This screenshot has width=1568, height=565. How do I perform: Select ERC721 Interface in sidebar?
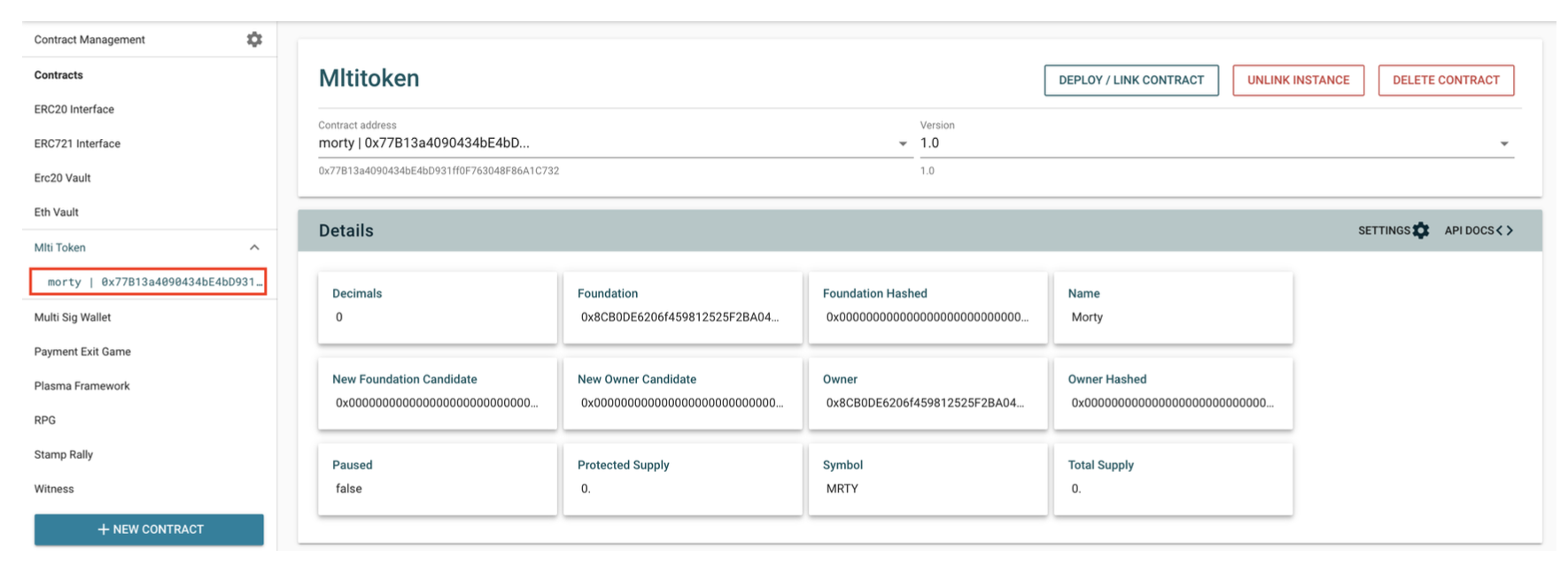[x=77, y=143]
